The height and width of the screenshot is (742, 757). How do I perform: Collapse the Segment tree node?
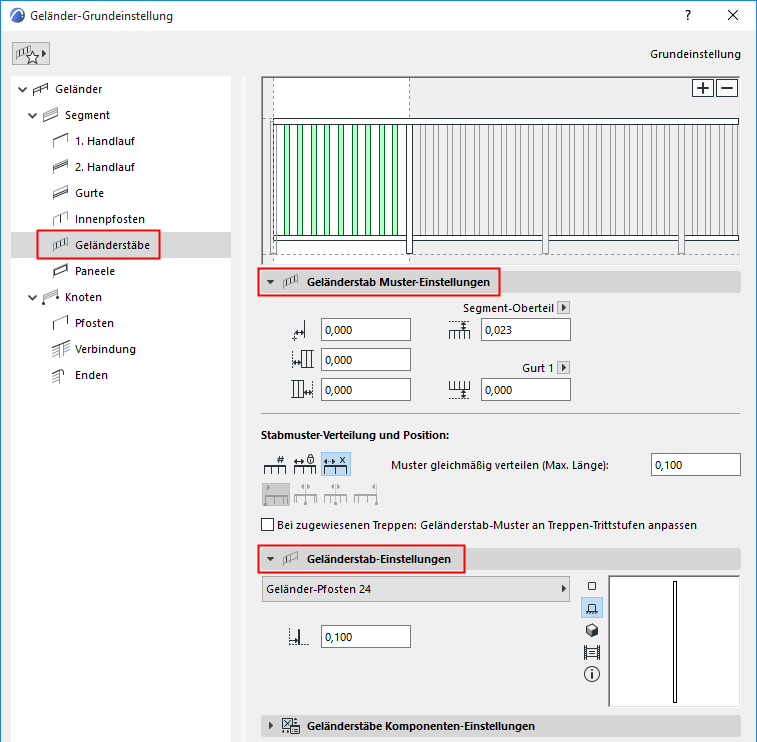click(32, 115)
